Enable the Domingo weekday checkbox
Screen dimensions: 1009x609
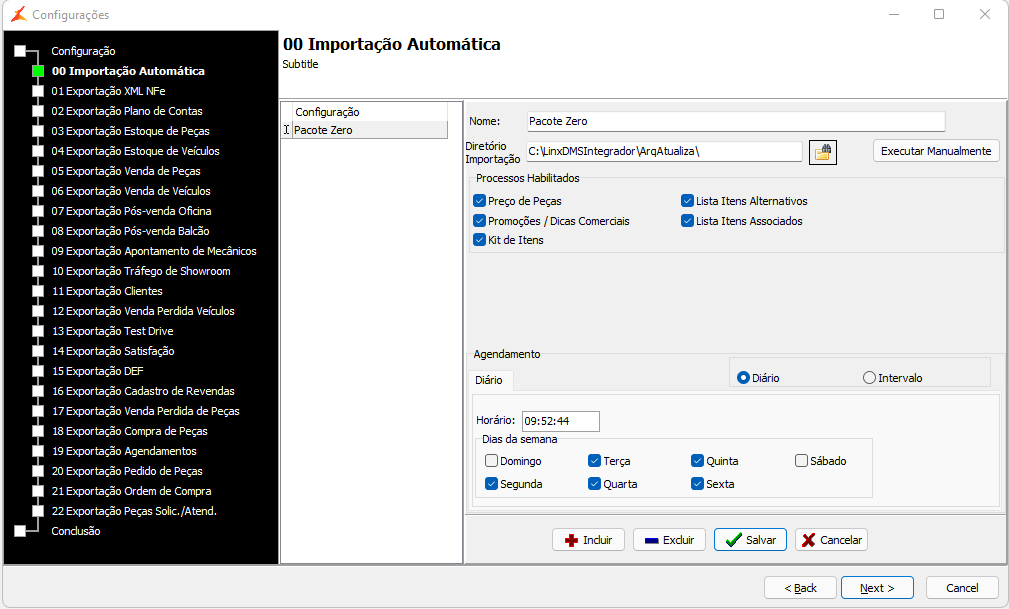(491, 461)
